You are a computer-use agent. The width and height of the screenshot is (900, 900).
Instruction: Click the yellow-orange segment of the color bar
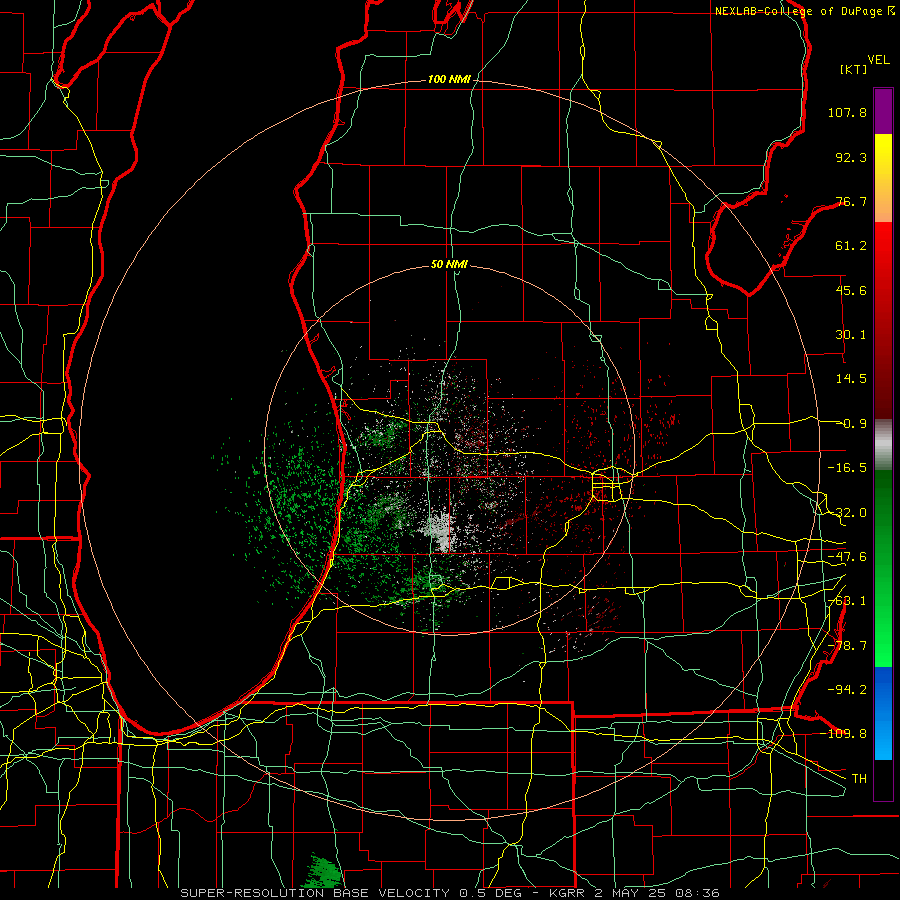[883, 178]
